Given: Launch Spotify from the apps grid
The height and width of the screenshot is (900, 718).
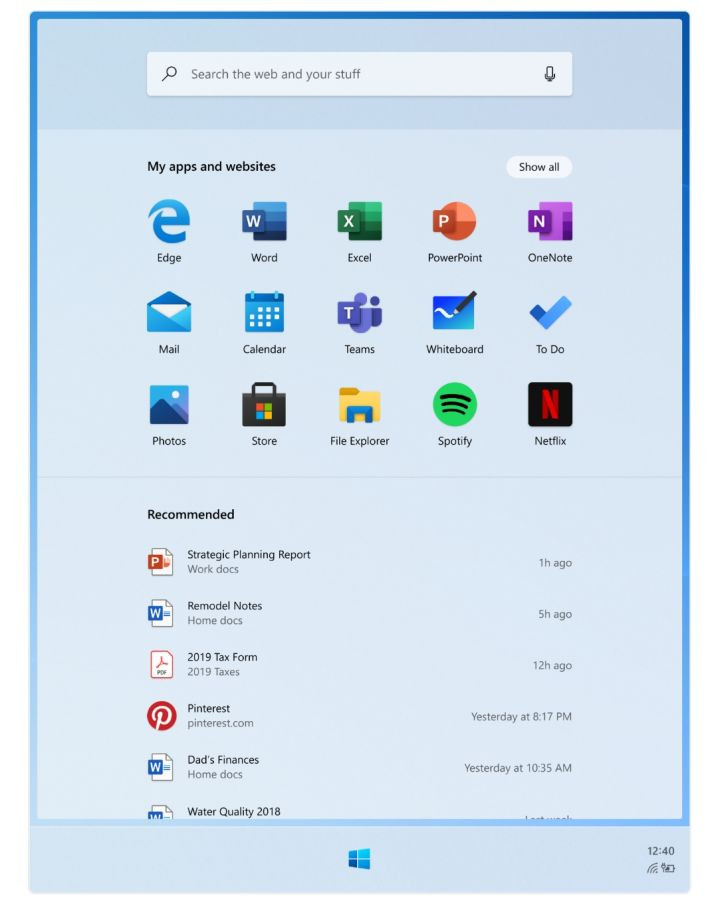Looking at the screenshot, I should tap(454, 405).
